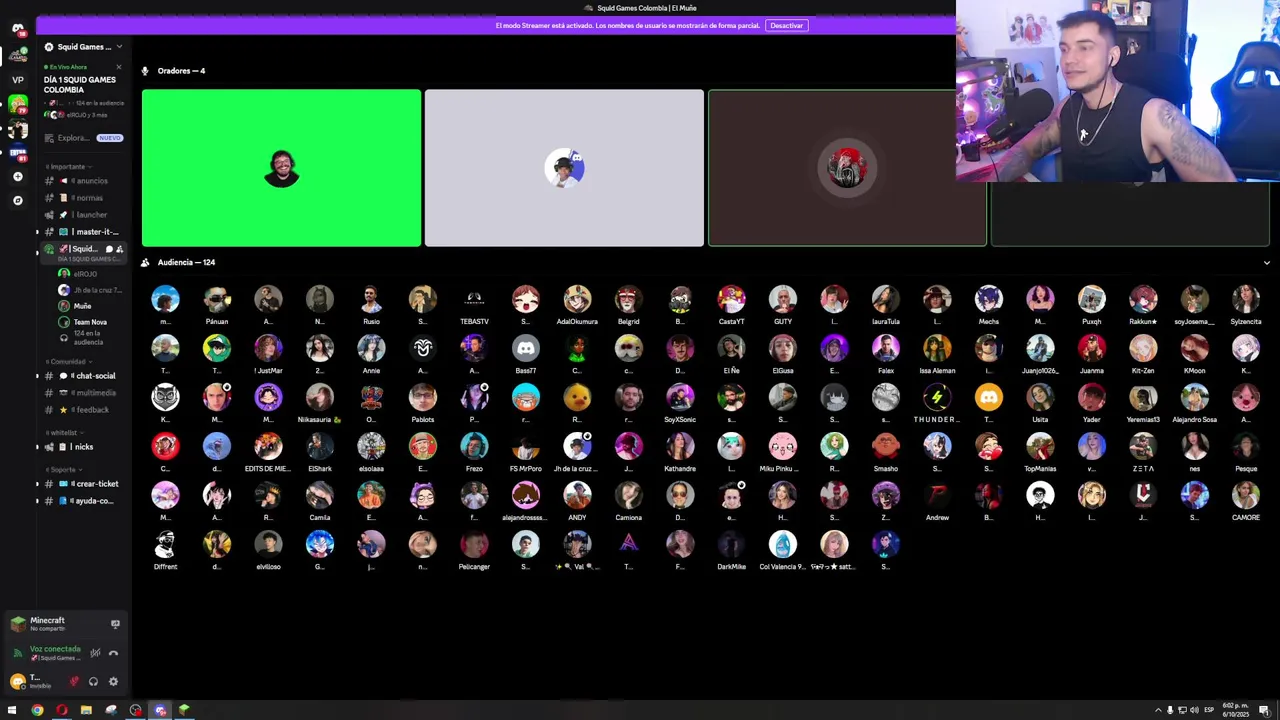1280x720 pixels.
Task: Click Desactivar streamer mode button
Action: (786, 25)
